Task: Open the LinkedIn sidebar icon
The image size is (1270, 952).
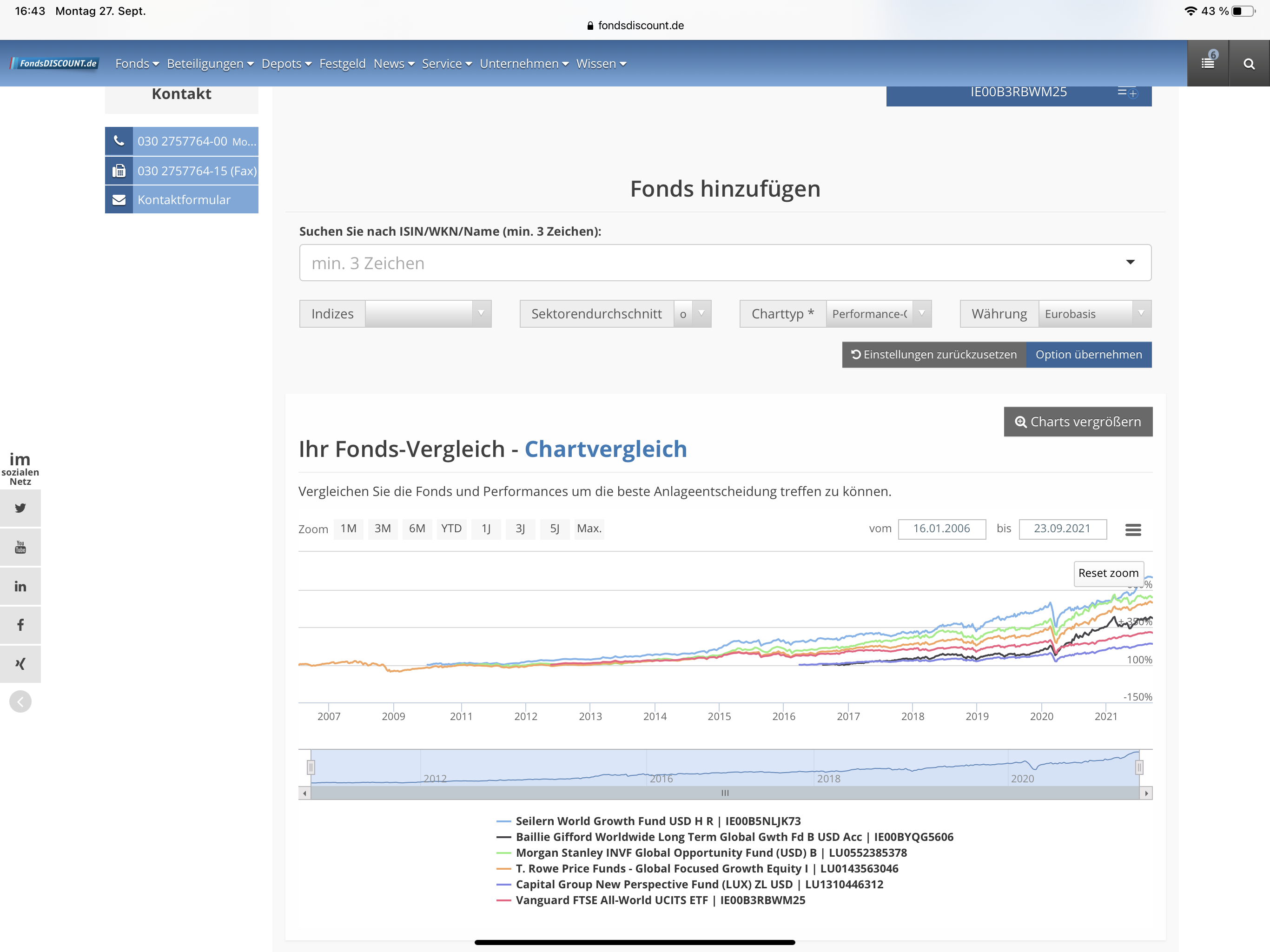Action: tap(20, 586)
